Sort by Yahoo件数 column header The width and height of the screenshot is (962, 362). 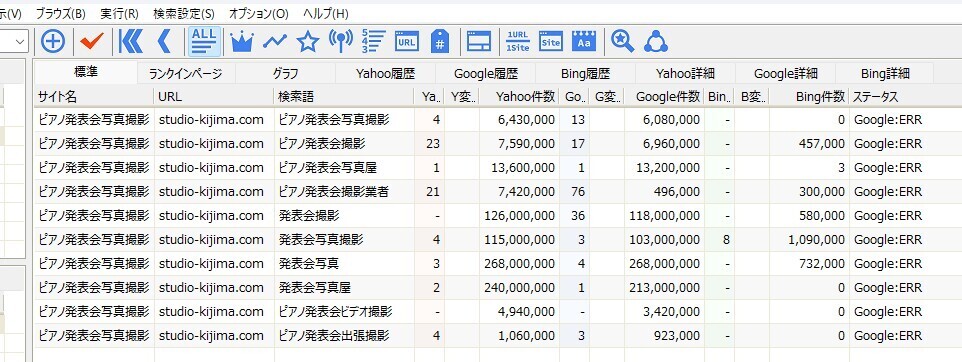point(525,96)
